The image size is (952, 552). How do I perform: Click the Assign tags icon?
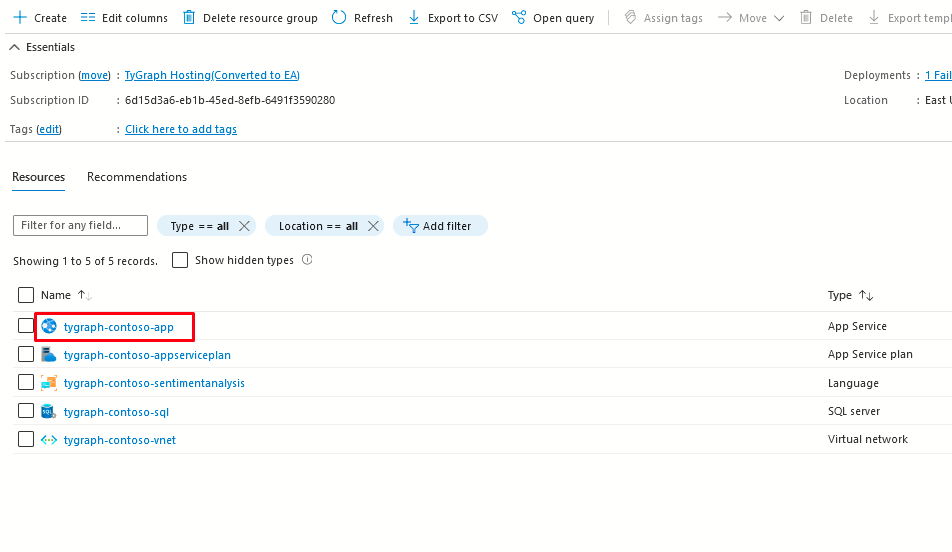pyautogui.click(x=630, y=17)
